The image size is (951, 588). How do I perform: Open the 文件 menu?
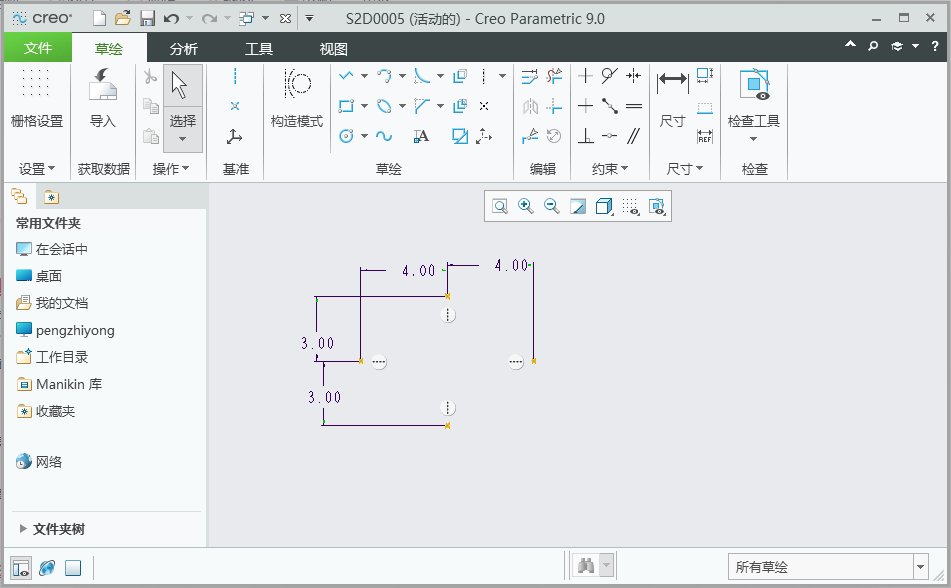pos(37,46)
